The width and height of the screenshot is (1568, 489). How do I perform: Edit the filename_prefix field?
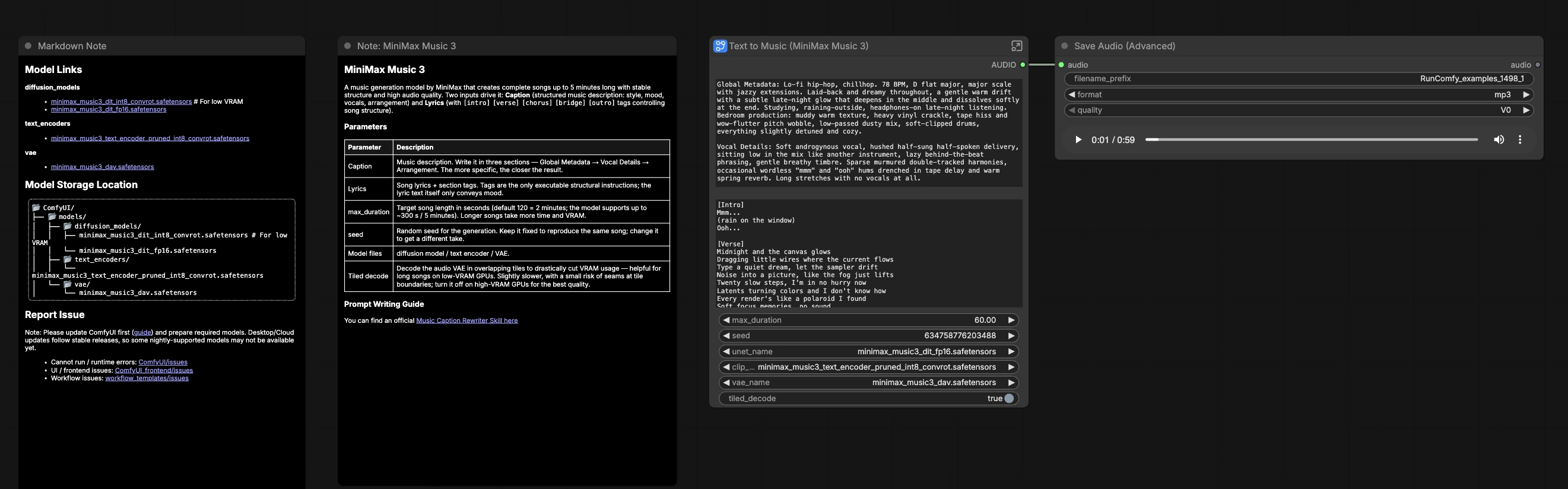point(1299,78)
